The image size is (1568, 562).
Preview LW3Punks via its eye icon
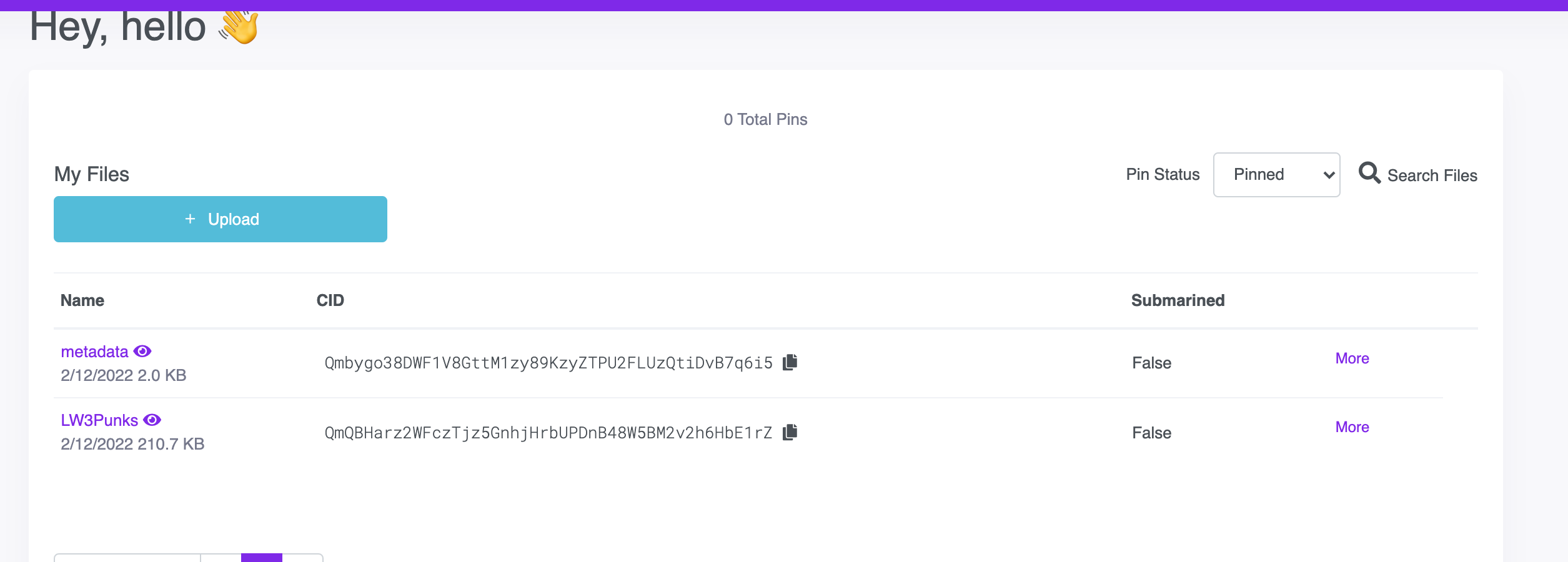click(153, 420)
